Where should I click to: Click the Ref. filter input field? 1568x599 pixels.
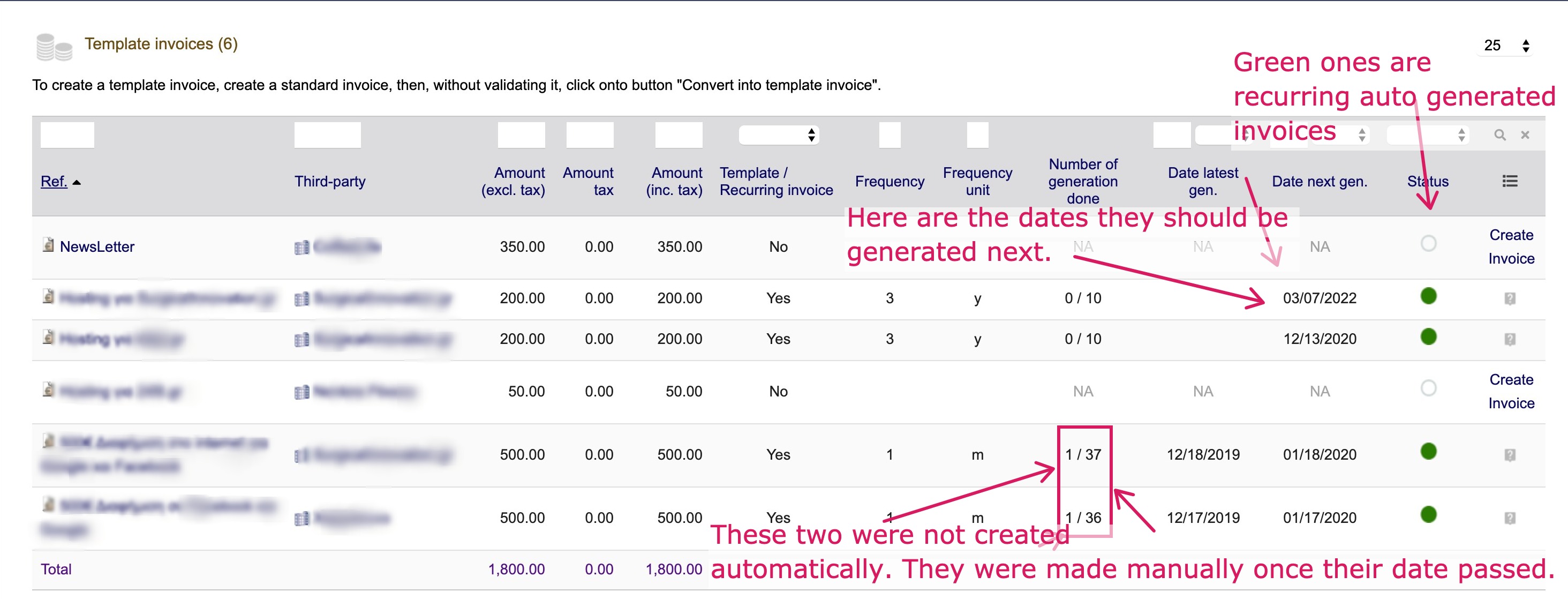67,135
